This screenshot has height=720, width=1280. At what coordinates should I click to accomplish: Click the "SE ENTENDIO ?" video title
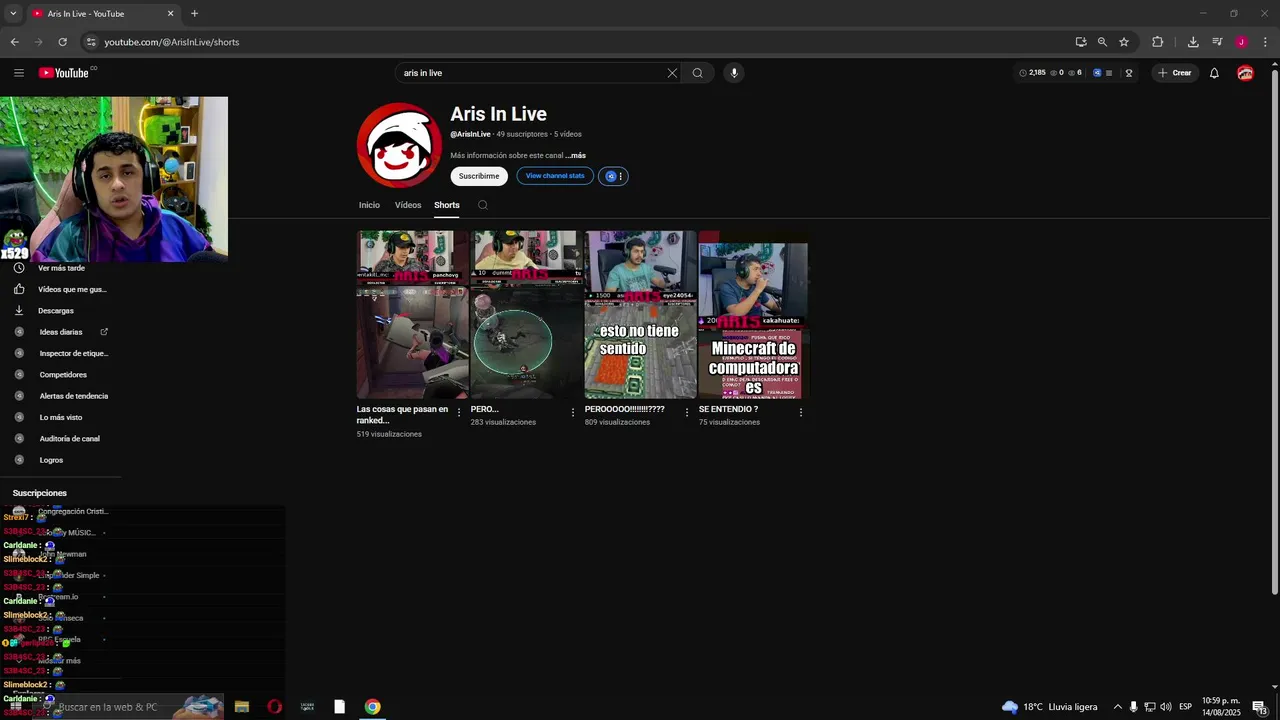click(728, 409)
